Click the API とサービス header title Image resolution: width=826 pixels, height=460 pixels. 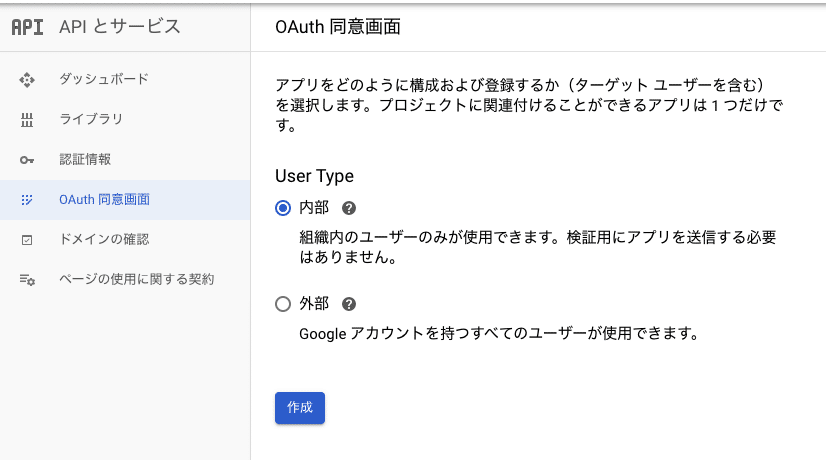[x=120, y=27]
